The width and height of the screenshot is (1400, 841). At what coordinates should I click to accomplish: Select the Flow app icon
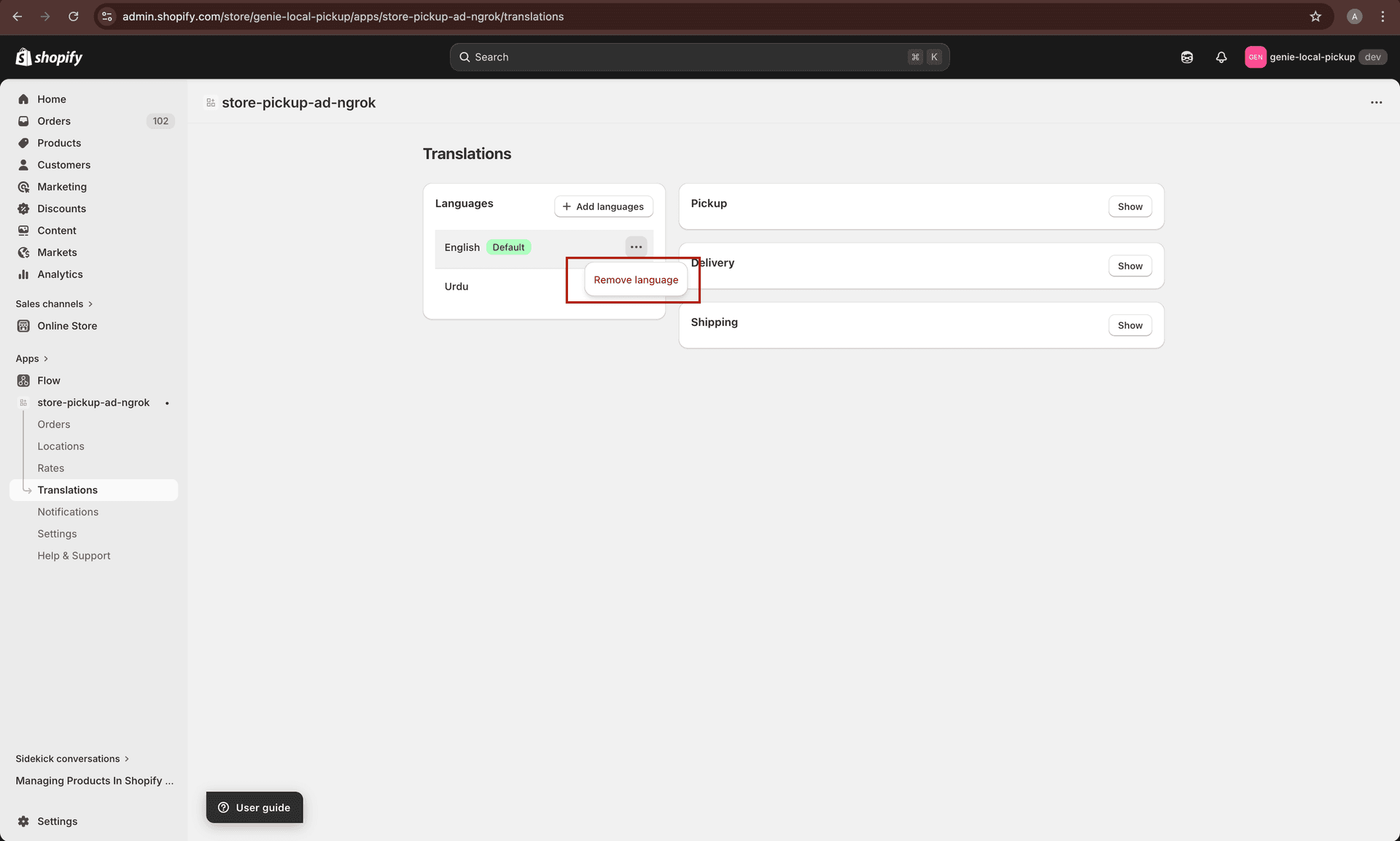[24, 380]
